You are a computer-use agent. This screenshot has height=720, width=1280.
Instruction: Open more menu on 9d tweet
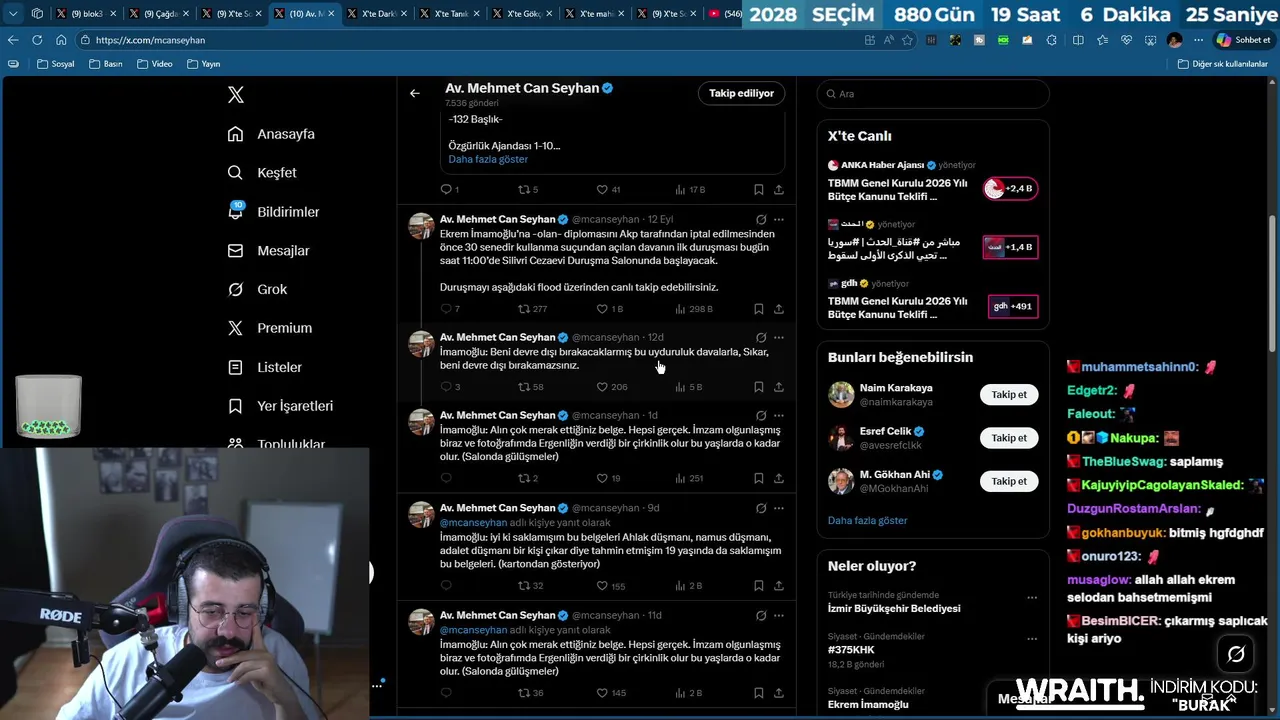779,508
